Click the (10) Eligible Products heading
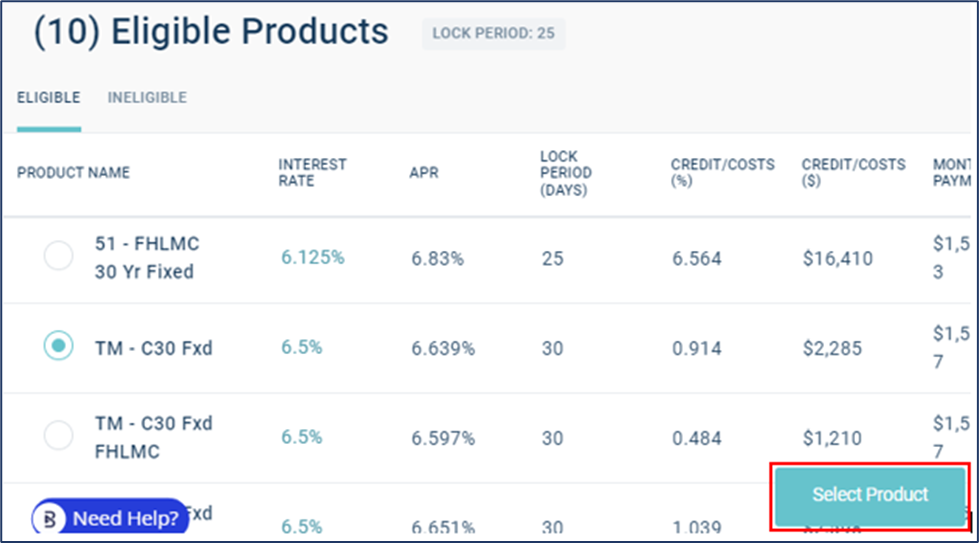 210,31
